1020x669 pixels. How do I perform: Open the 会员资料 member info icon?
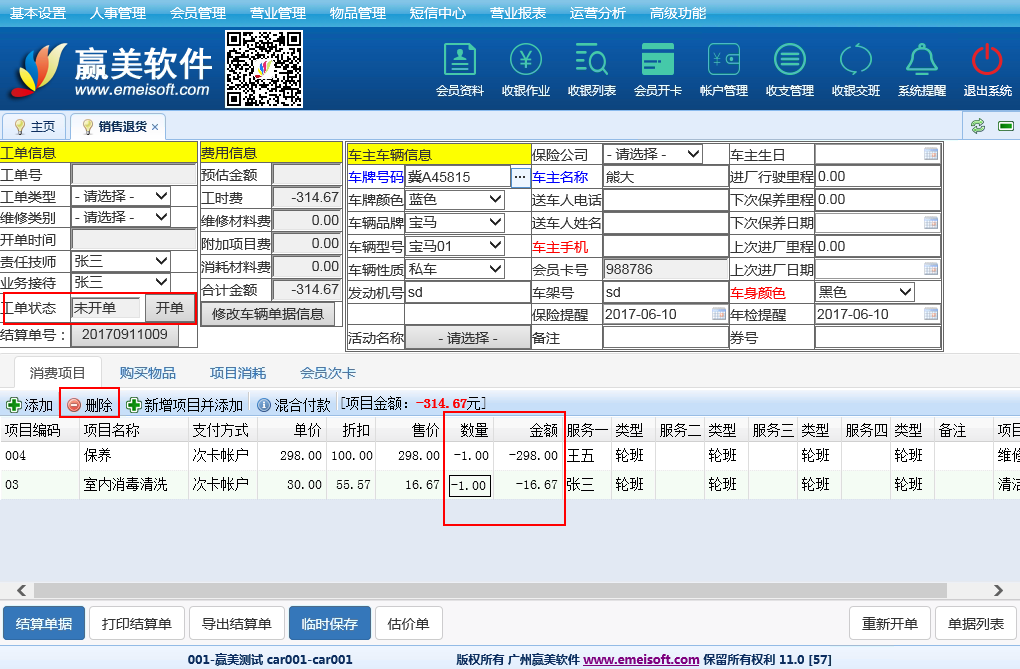coord(460,69)
